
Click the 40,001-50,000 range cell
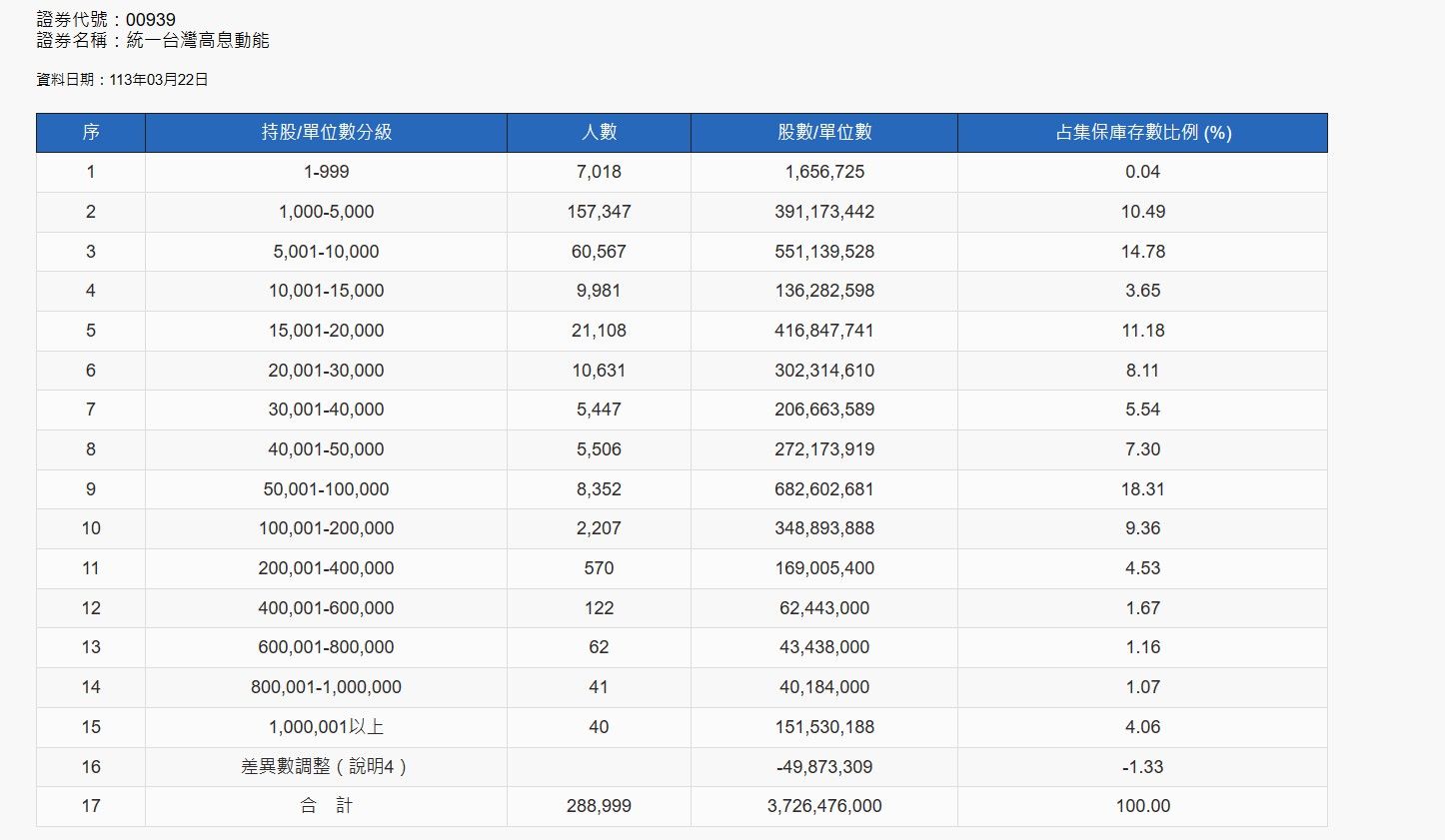tap(327, 449)
